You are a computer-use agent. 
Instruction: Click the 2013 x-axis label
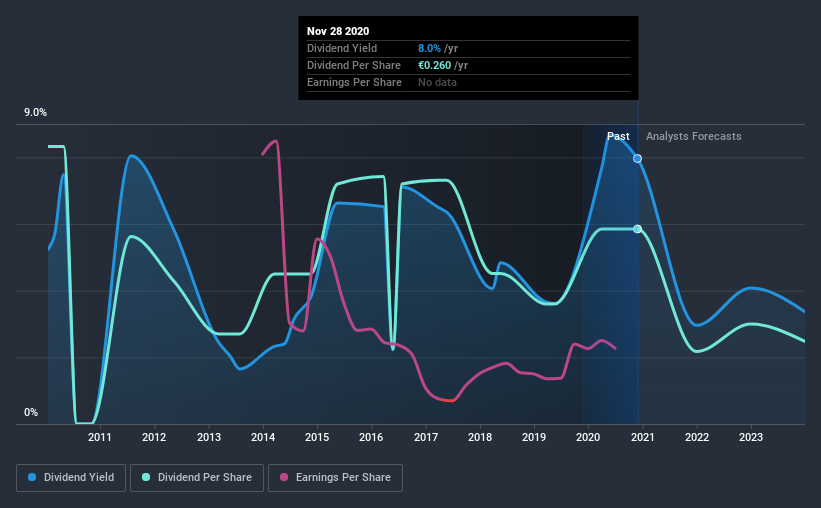click(x=208, y=437)
